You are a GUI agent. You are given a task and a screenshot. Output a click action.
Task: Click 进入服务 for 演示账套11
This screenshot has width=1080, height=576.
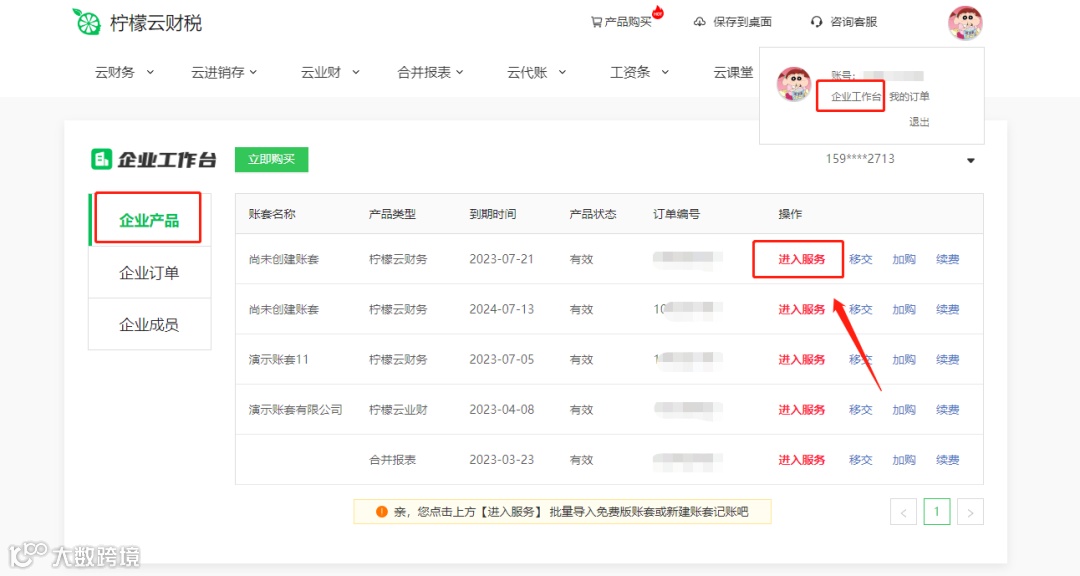pos(802,360)
